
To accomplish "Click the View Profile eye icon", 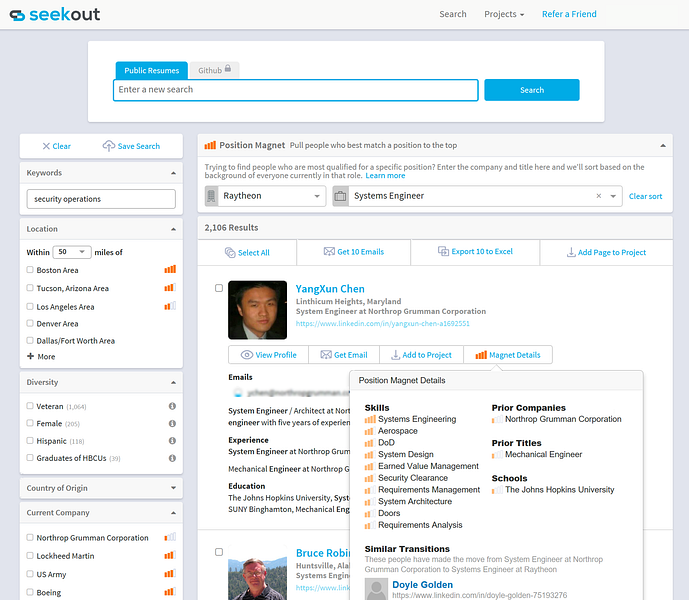I will tap(247, 355).
